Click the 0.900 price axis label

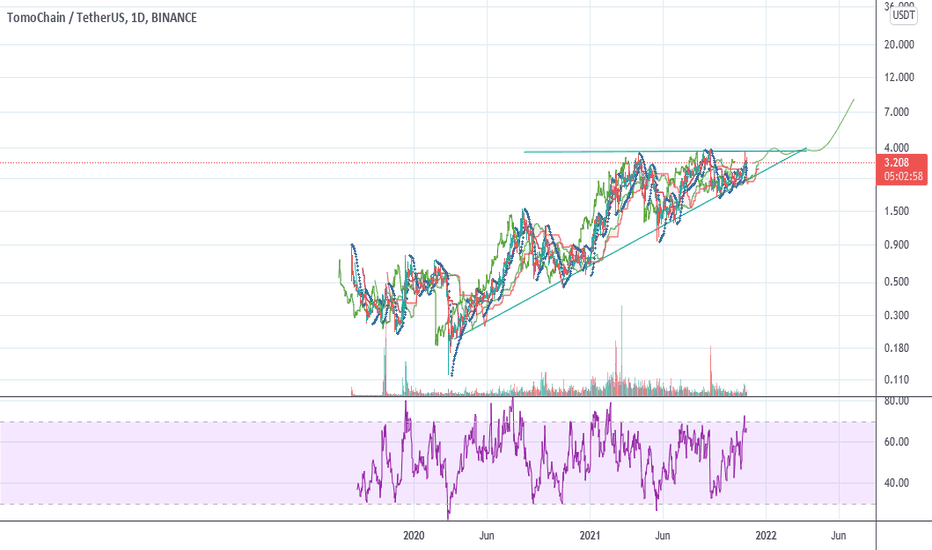point(897,245)
